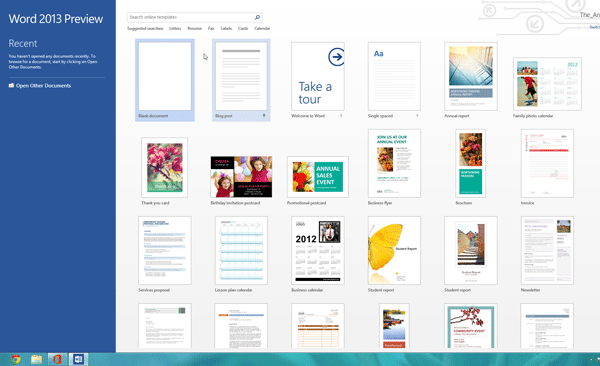Click the search magnifier icon for online templates
This screenshot has width=600, height=366.
point(257,17)
